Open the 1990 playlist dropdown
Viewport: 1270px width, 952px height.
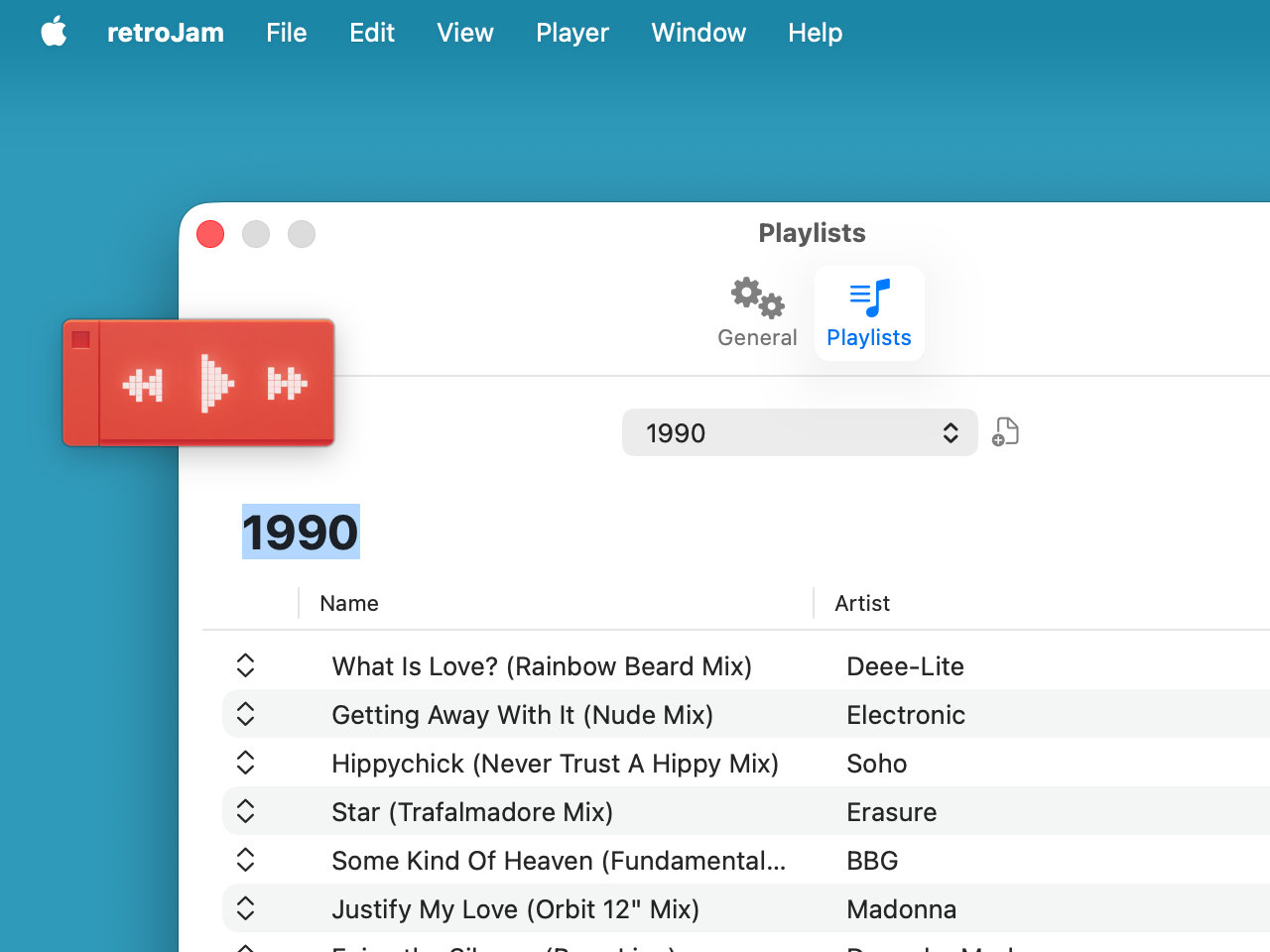point(799,433)
